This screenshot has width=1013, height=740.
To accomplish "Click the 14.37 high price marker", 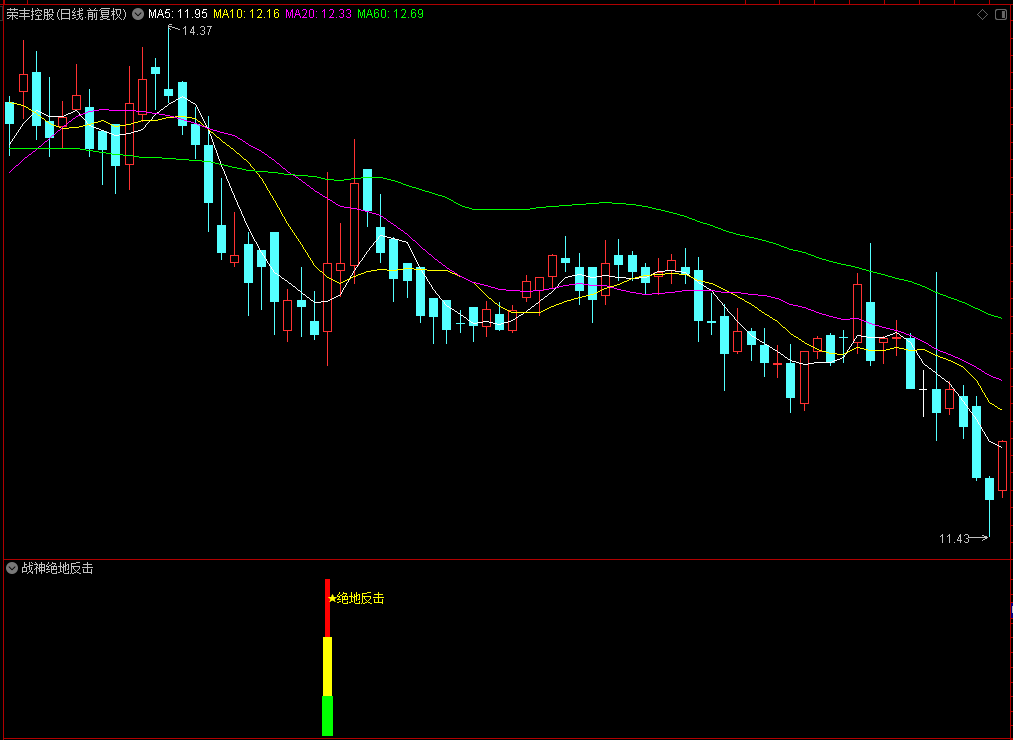I will (196, 30).
